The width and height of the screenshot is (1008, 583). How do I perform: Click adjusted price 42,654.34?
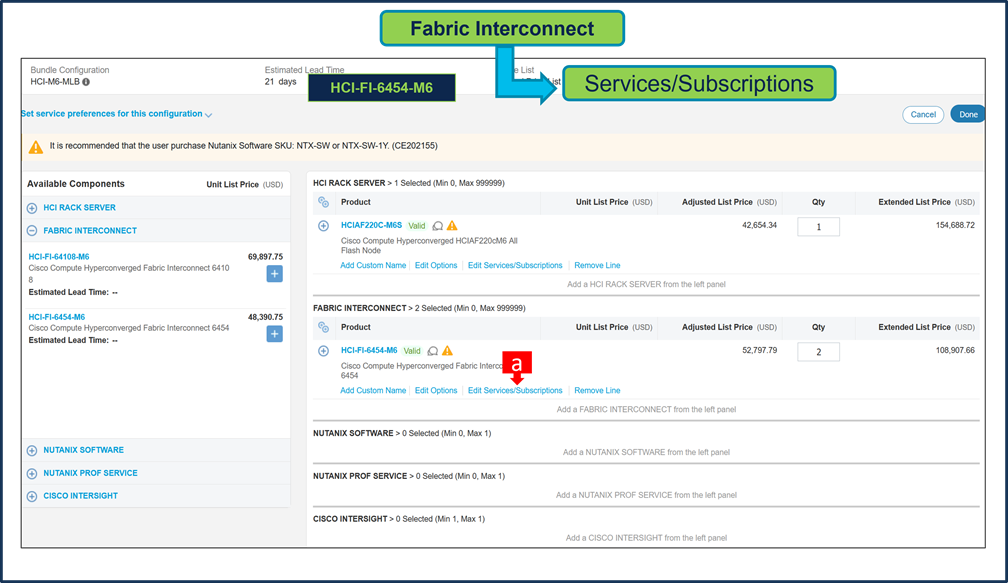(759, 226)
